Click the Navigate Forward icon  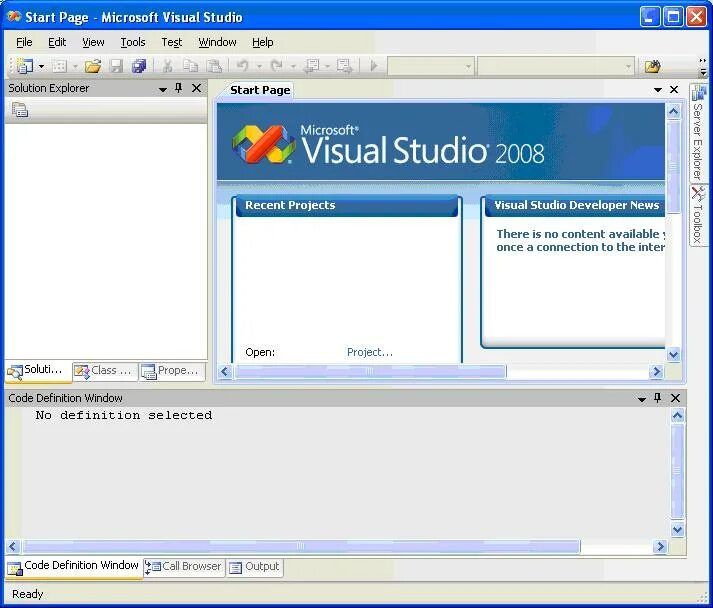[344, 66]
